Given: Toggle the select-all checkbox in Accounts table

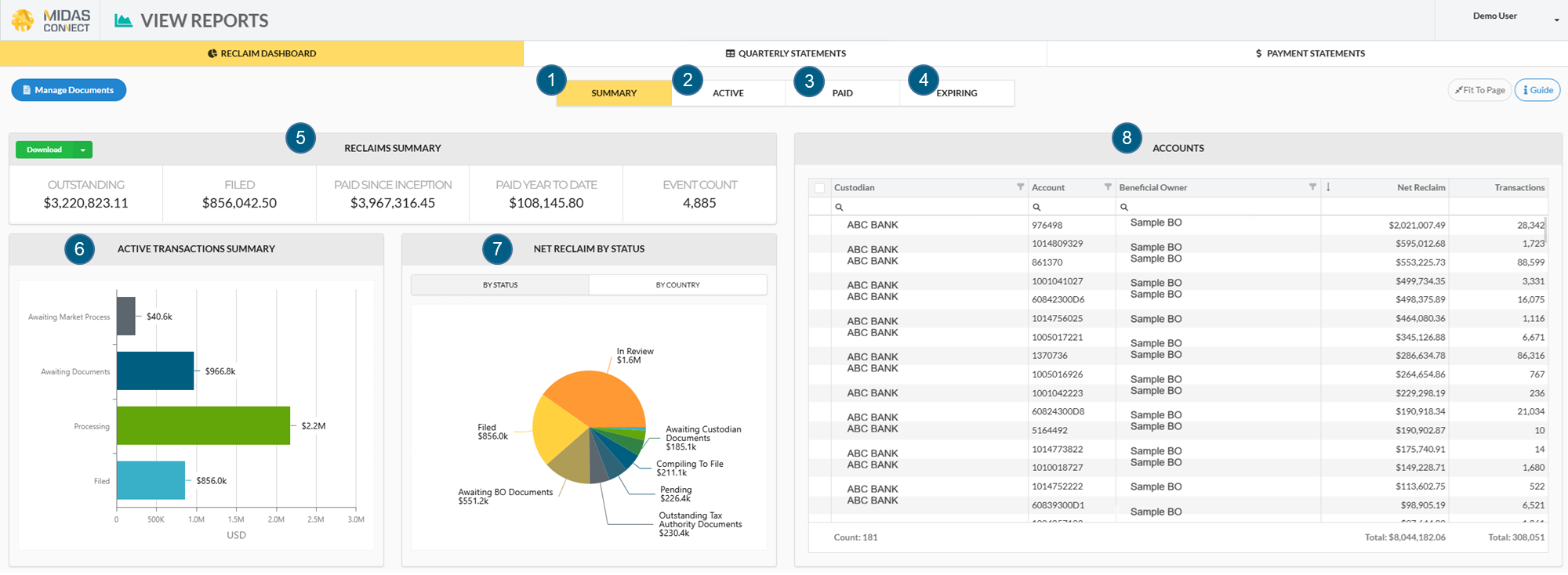Looking at the screenshot, I should (x=819, y=188).
